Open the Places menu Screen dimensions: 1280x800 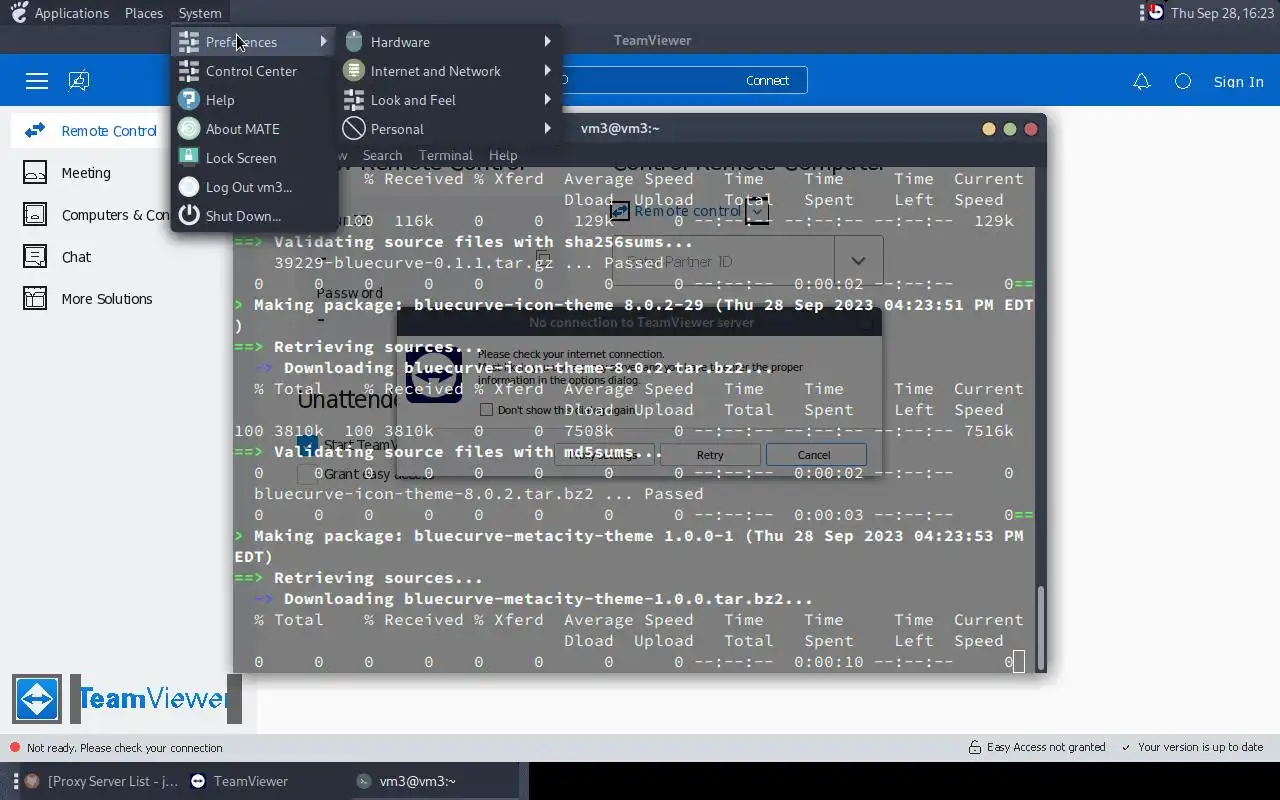(144, 13)
